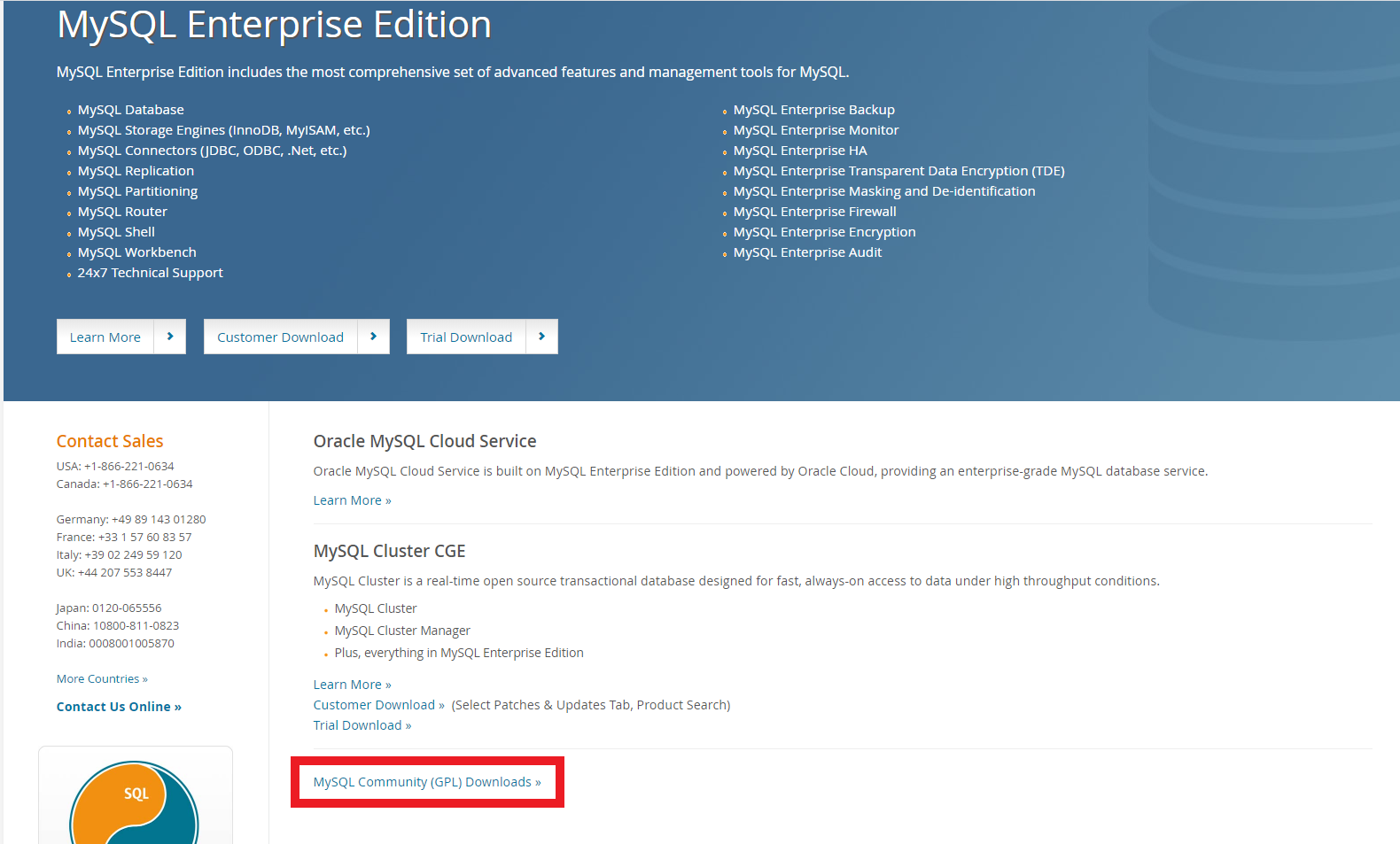Viewport: 1400px width, 844px height.
Task: Click the arrow icon beside Customer Download
Action: [x=374, y=337]
